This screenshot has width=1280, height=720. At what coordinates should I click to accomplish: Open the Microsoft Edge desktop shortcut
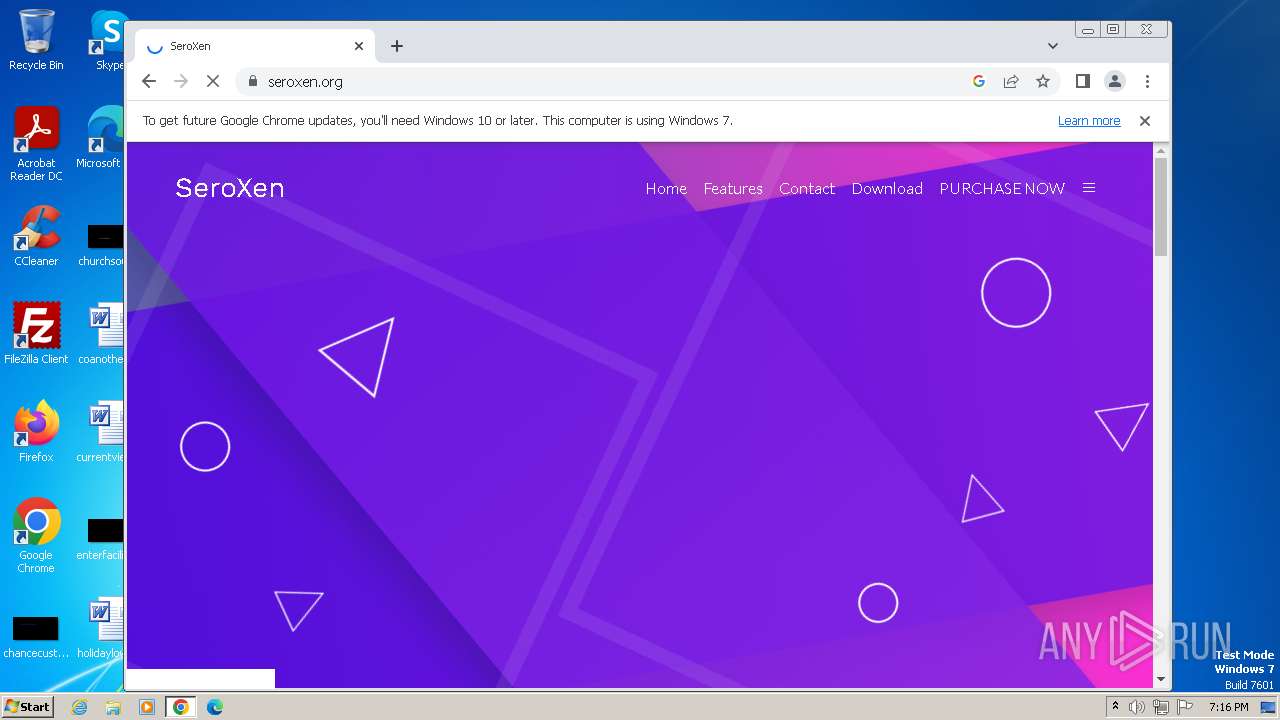pyautogui.click(x=100, y=138)
